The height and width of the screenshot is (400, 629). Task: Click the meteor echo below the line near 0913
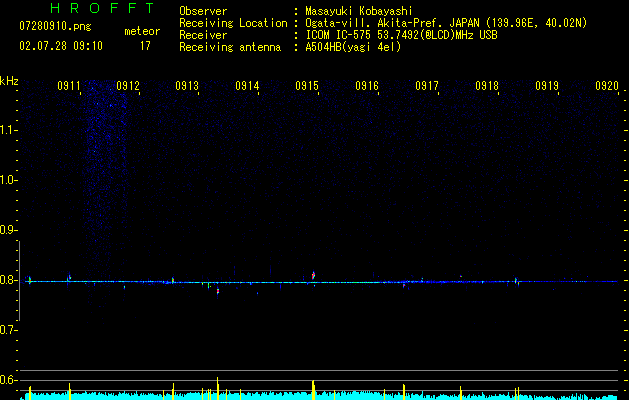point(218,291)
